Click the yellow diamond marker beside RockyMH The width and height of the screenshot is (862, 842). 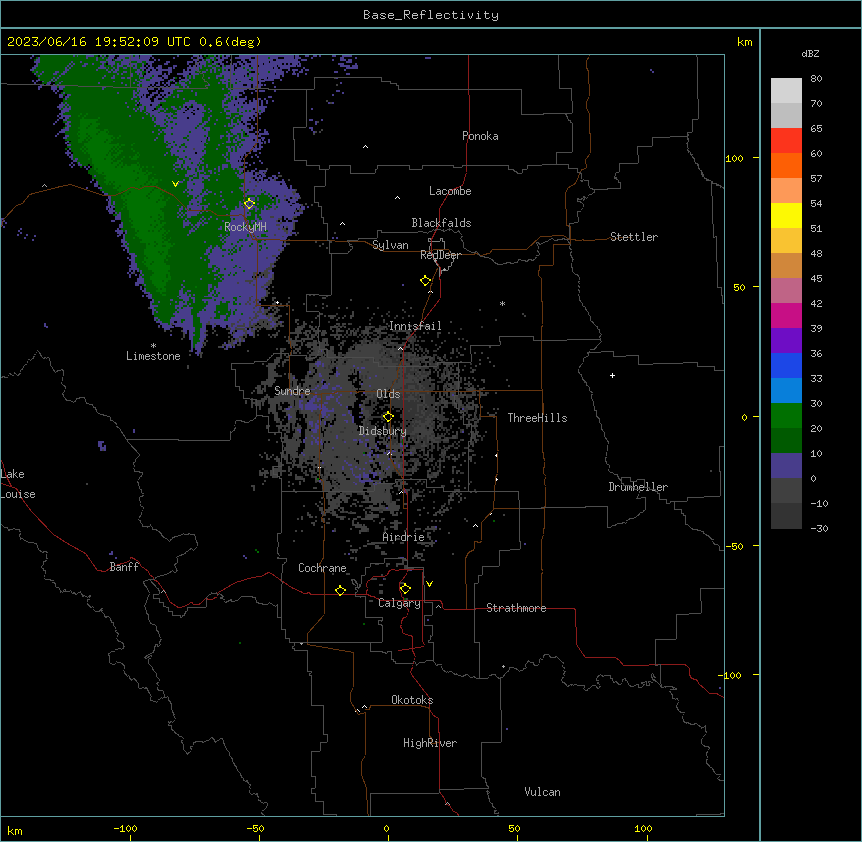tap(250, 204)
